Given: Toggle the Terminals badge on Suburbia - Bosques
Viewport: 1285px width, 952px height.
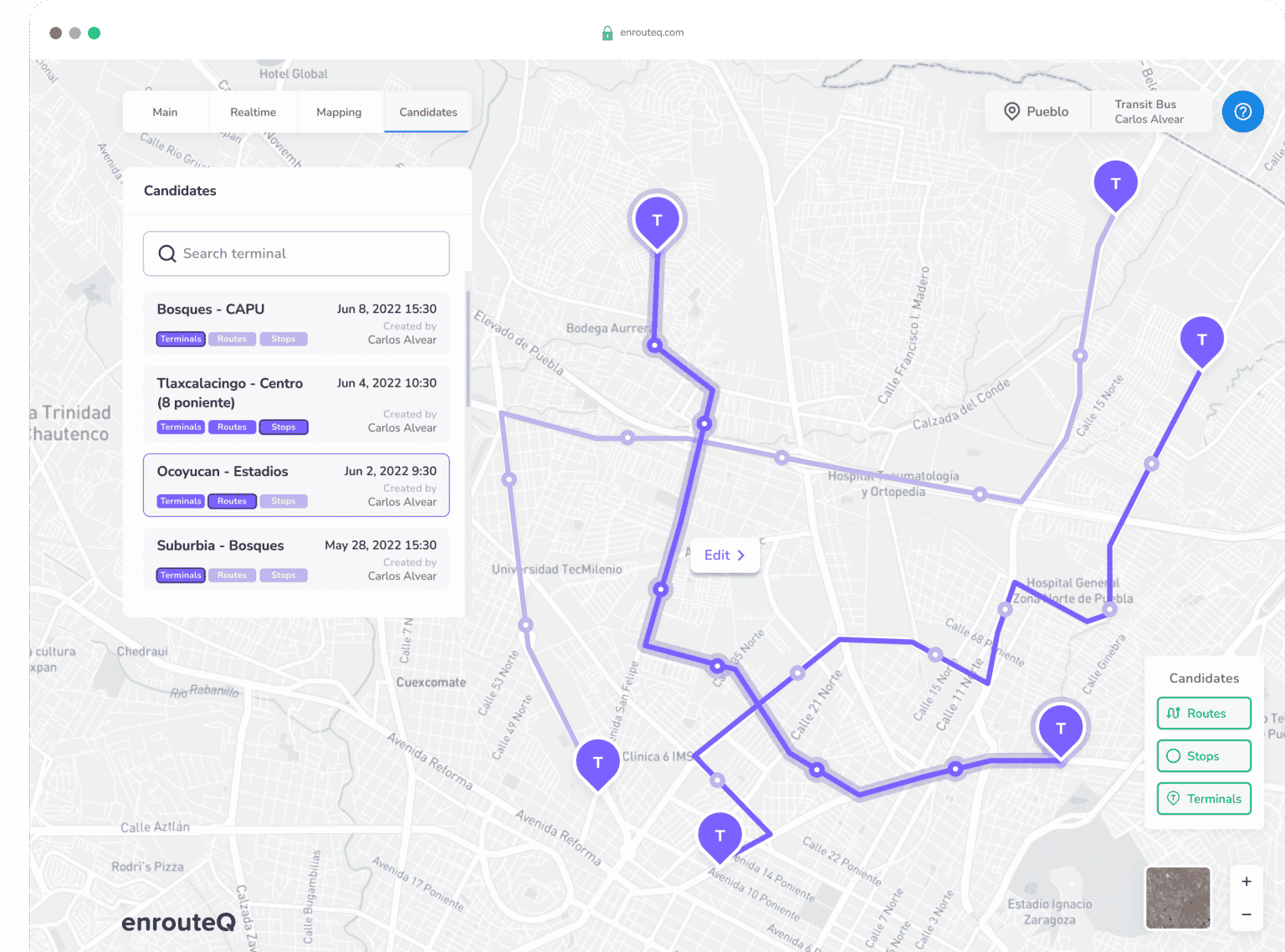Looking at the screenshot, I should 180,575.
